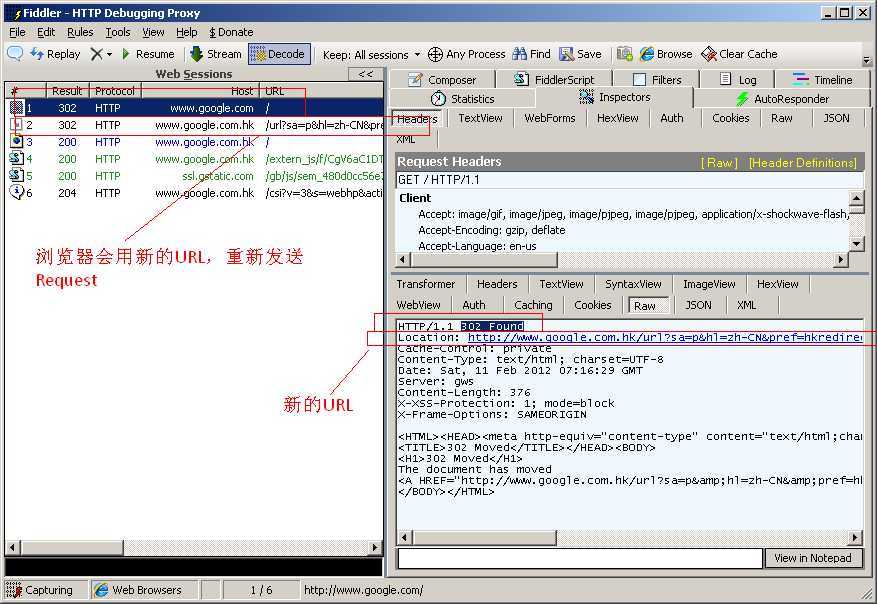Viewport: 877px width, 604px height.
Task: Click the [Header Definitions] link
Action: tap(803, 163)
